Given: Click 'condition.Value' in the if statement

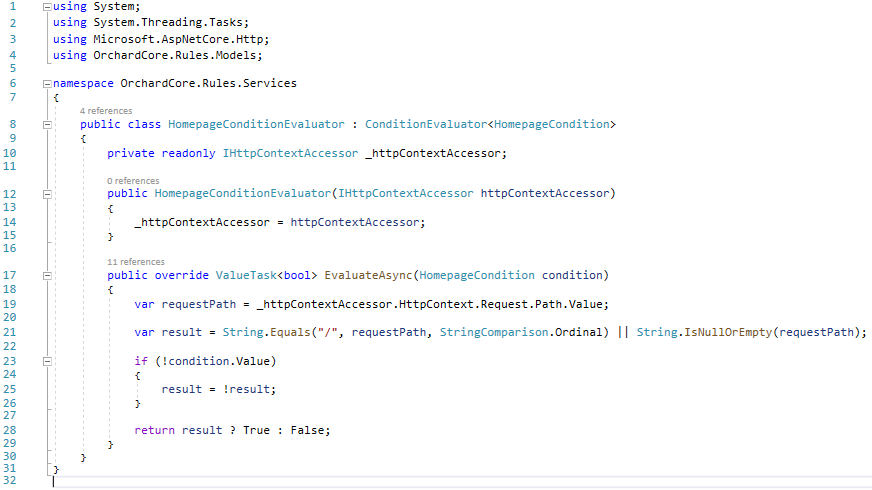Looking at the screenshot, I should 219,362.
